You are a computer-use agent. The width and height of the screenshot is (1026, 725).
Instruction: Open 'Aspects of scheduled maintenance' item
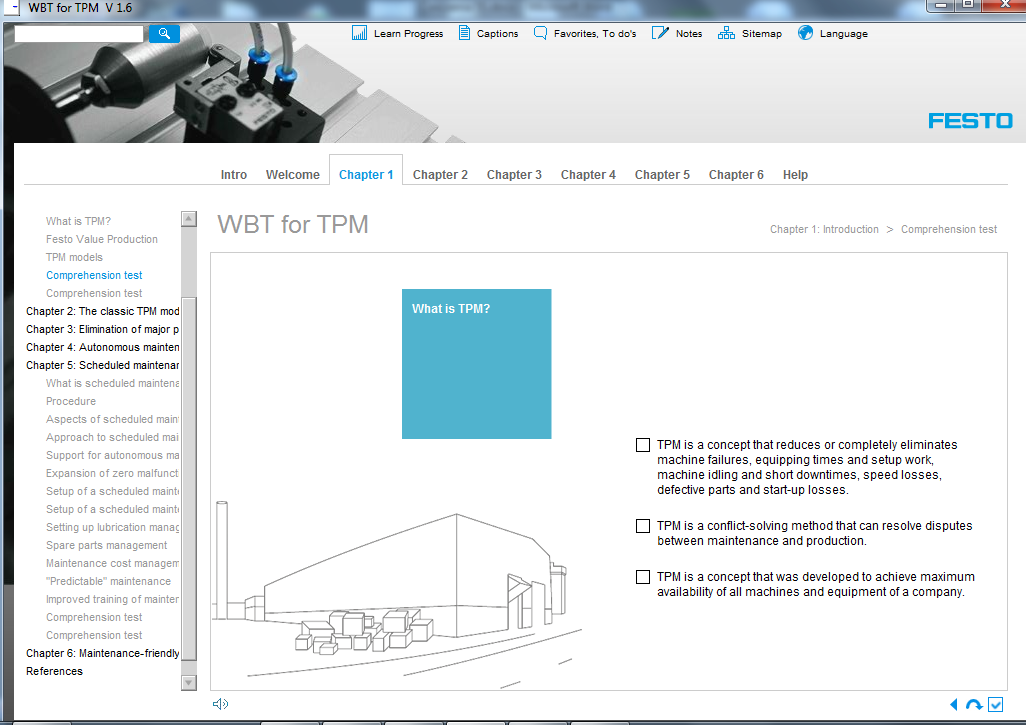point(112,419)
